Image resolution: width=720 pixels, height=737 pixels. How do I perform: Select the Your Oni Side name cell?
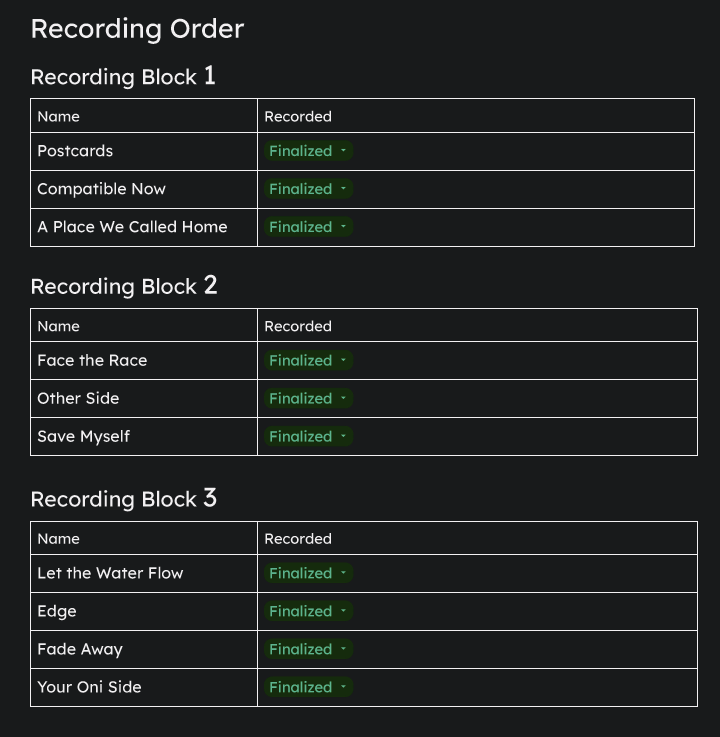click(144, 687)
